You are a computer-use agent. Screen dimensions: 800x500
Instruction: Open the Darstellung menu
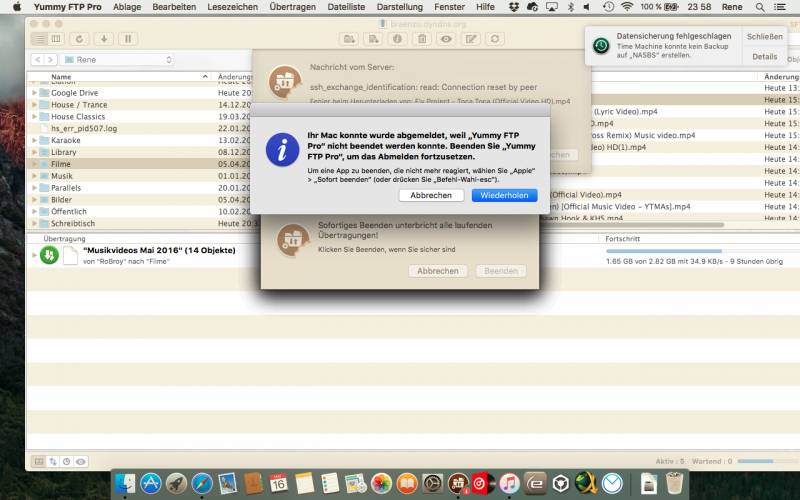399,7
